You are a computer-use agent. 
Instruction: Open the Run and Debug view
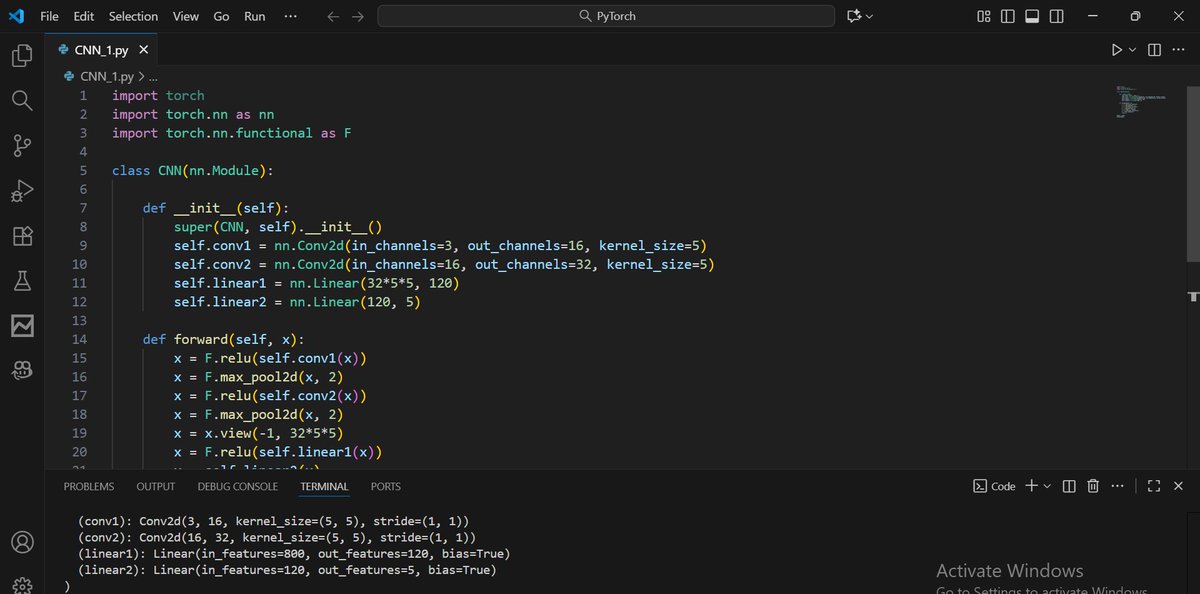pos(22,191)
